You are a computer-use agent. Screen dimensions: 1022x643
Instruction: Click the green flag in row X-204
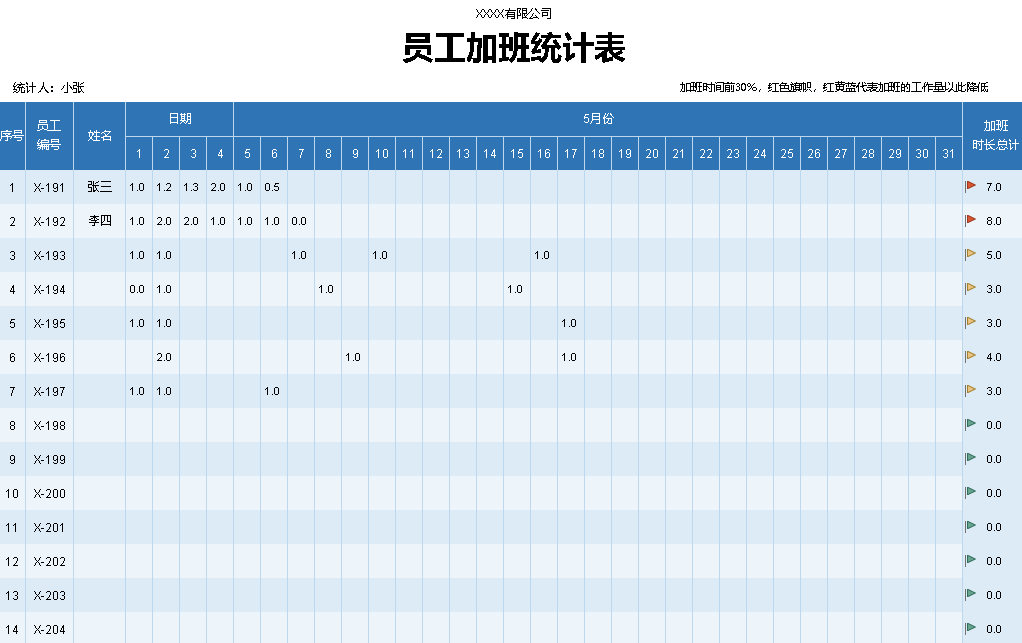tap(970, 628)
